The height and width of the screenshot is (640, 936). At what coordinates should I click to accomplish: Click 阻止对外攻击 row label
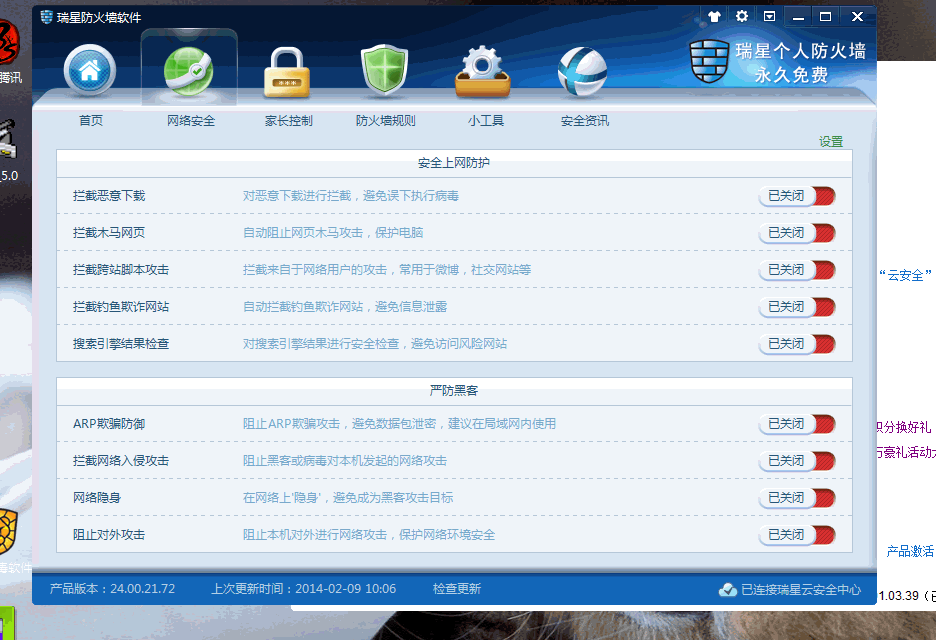[109, 535]
